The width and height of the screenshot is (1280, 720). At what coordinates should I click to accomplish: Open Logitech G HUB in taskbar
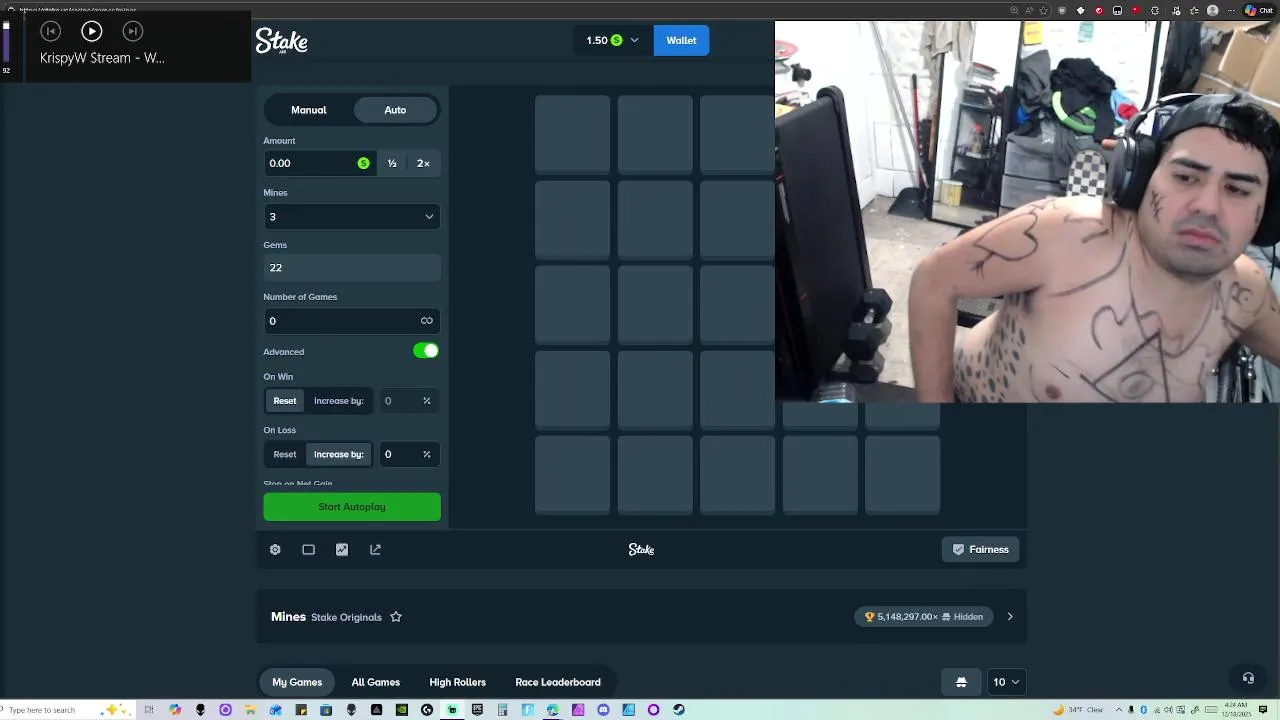pyautogui.click(x=427, y=710)
